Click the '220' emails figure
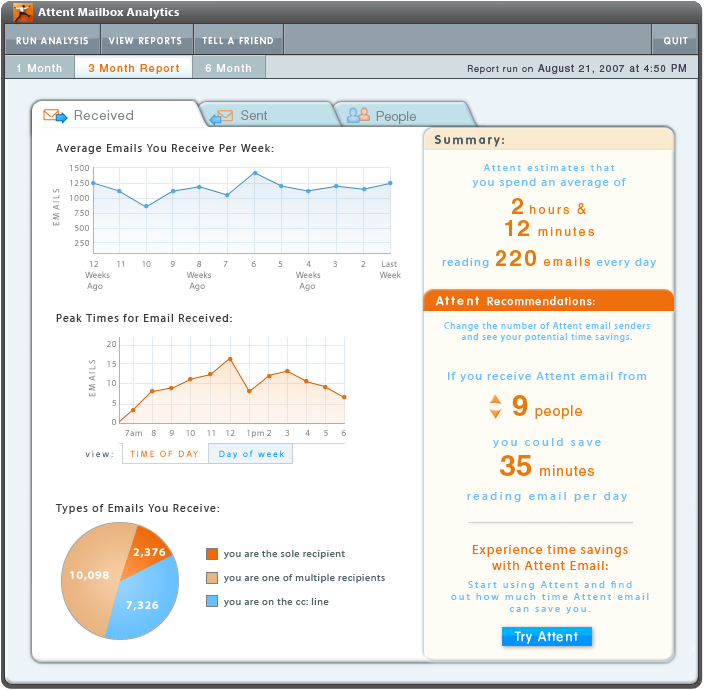This screenshot has height=690, width=704. tap(516, 259)
